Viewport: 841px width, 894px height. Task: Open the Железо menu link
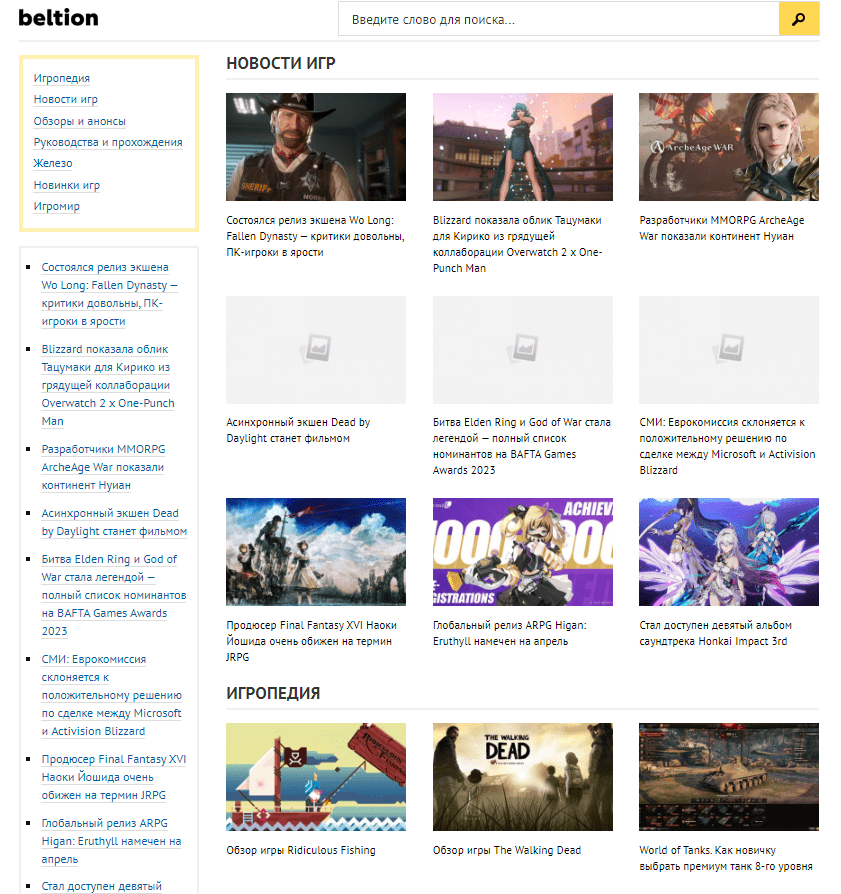[x=53, y=163]
